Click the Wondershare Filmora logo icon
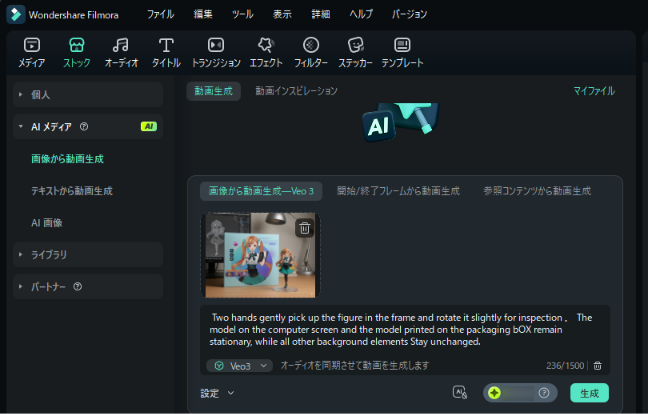This screenshot has width=648, height=414. tap(16, 14)
